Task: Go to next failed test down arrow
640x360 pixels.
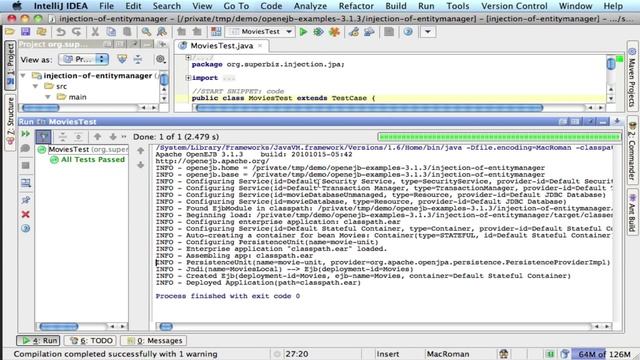Action: pyautogui.click(x=113, y=137)
